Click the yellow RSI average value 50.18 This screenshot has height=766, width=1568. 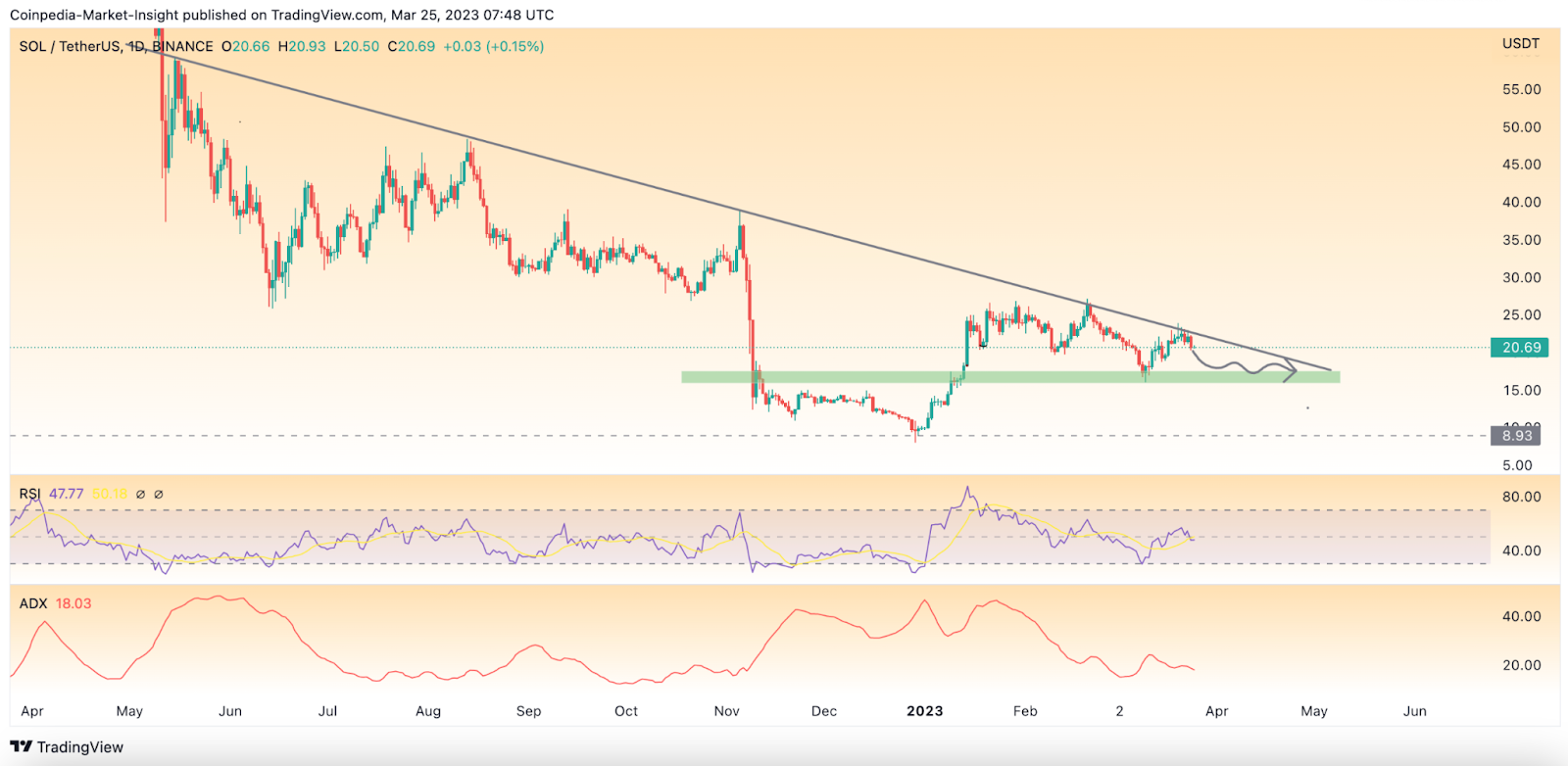click(110, 494)
